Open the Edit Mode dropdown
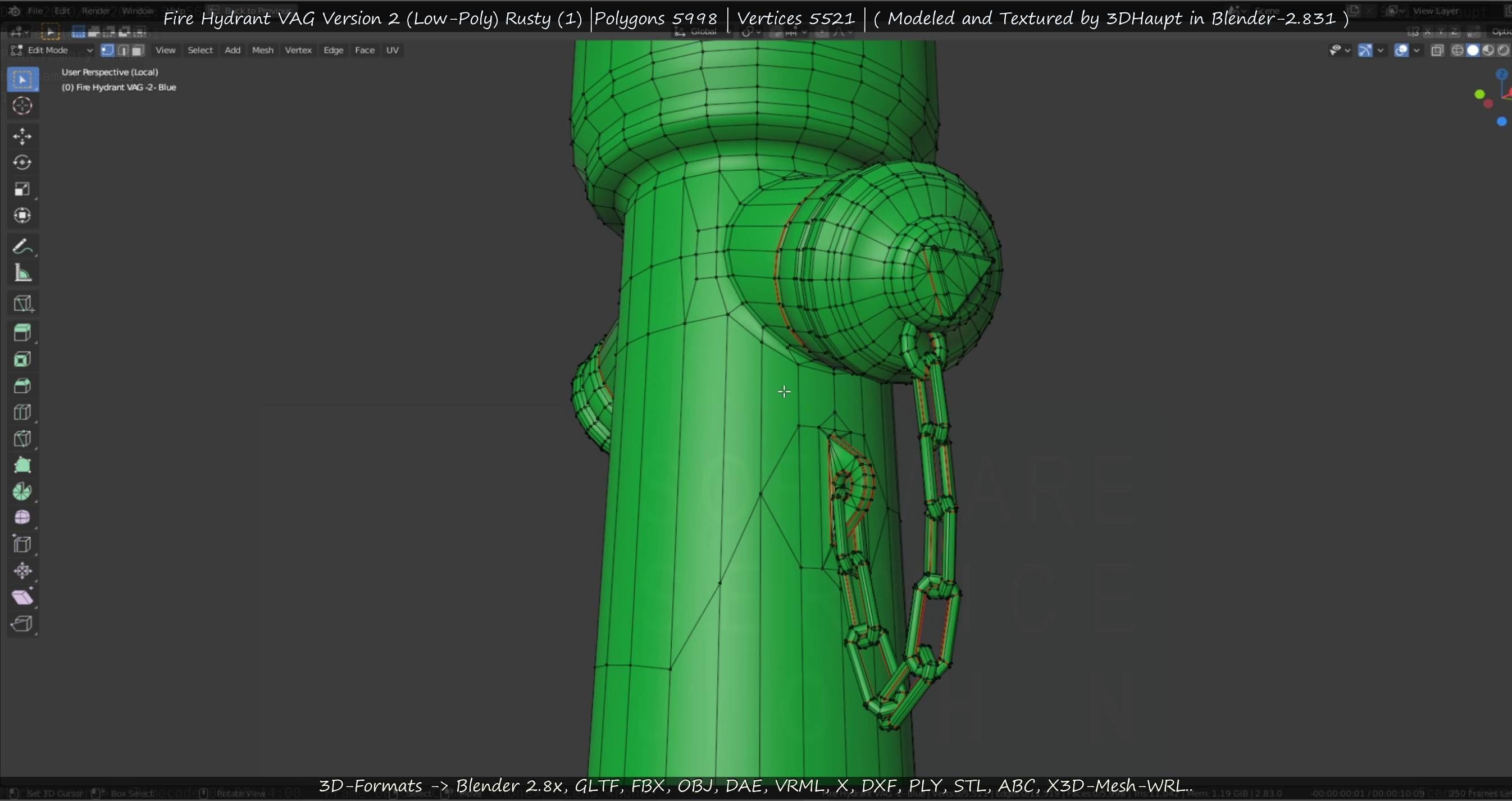Image resolution: width=1512 pixels, height=801 pixels. pyautogui.click(x=52, y=51)
